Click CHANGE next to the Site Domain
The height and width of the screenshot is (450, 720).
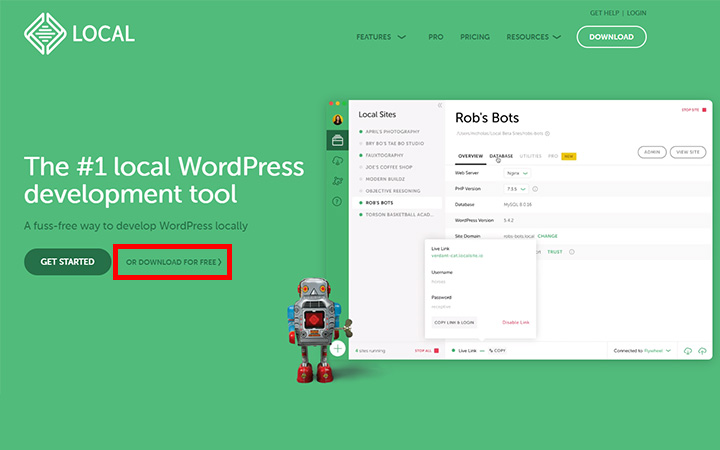pyautogui.click(x=547, y=236)
